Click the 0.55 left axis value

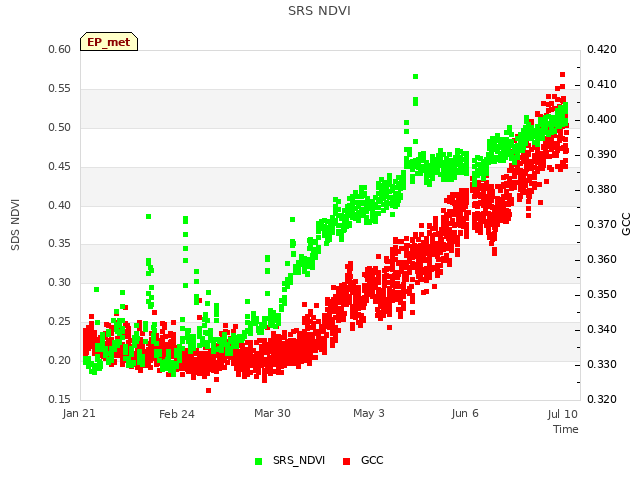pos(60,89)
